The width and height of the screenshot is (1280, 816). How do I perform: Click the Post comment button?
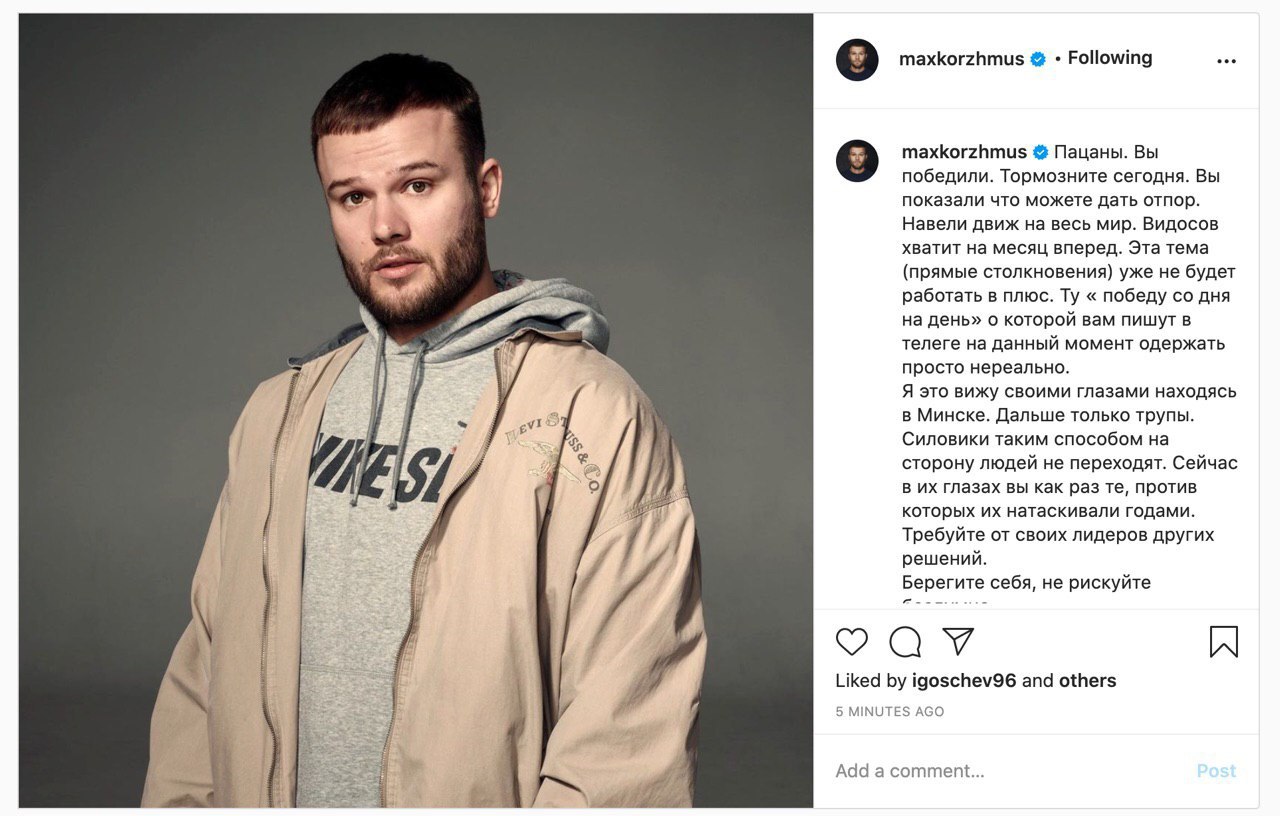[1216, 771]
